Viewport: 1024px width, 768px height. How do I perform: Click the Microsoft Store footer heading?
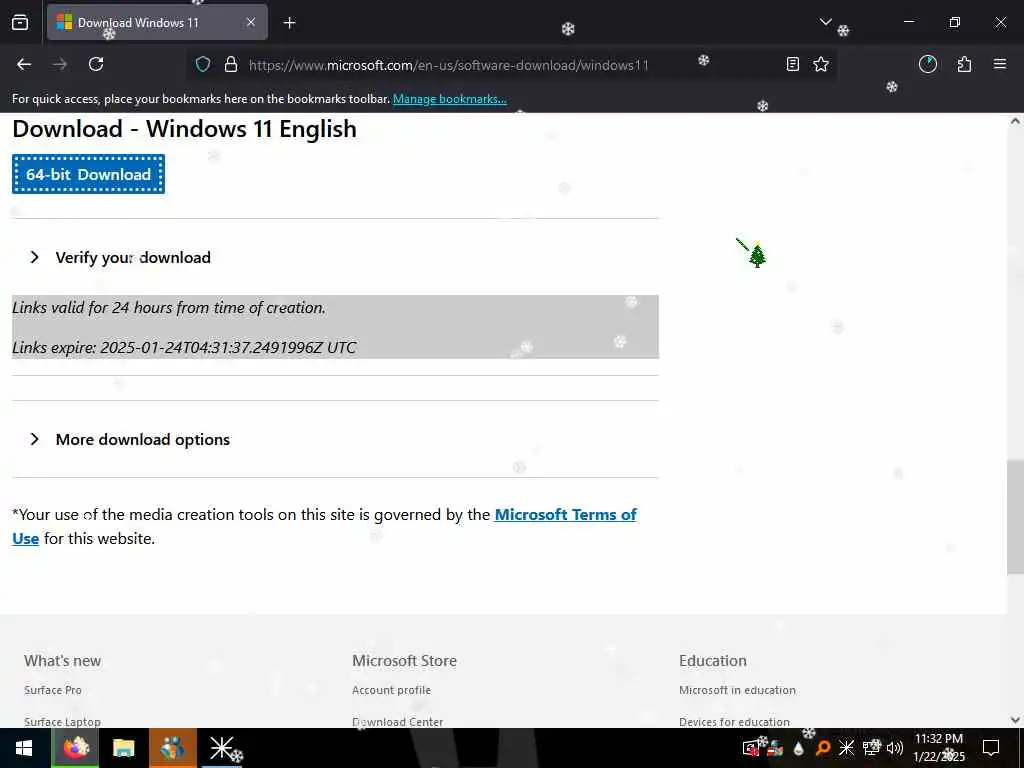pos(404,661)
